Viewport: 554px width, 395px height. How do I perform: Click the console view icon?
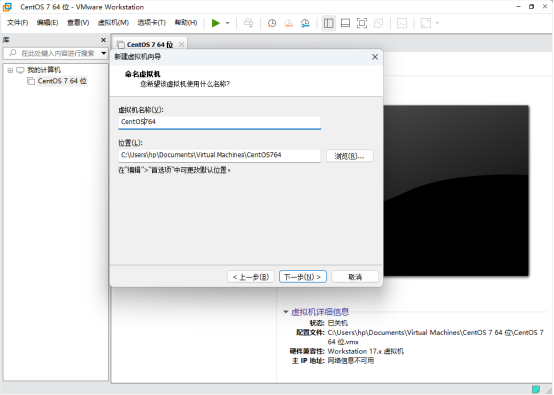402,23
